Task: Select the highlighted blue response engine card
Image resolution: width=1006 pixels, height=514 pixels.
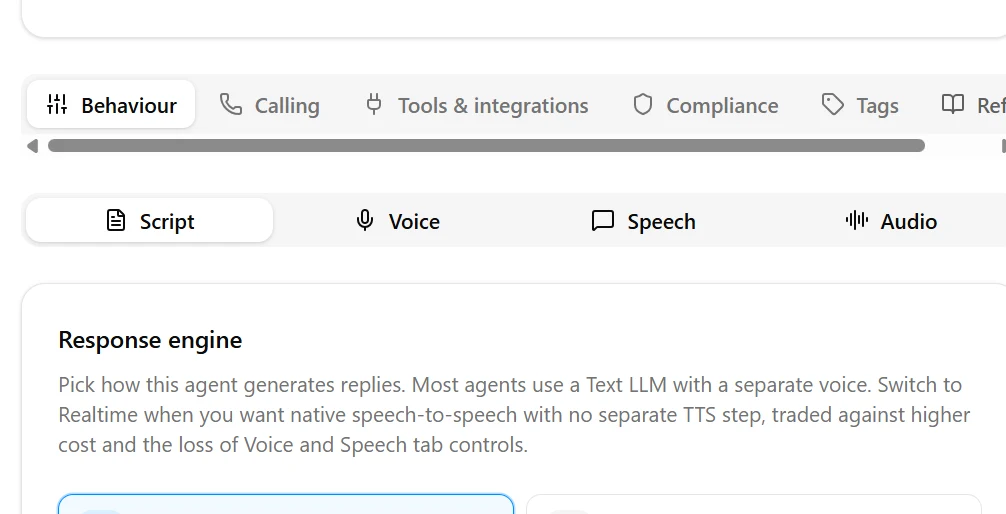Action: click(286, 504)
